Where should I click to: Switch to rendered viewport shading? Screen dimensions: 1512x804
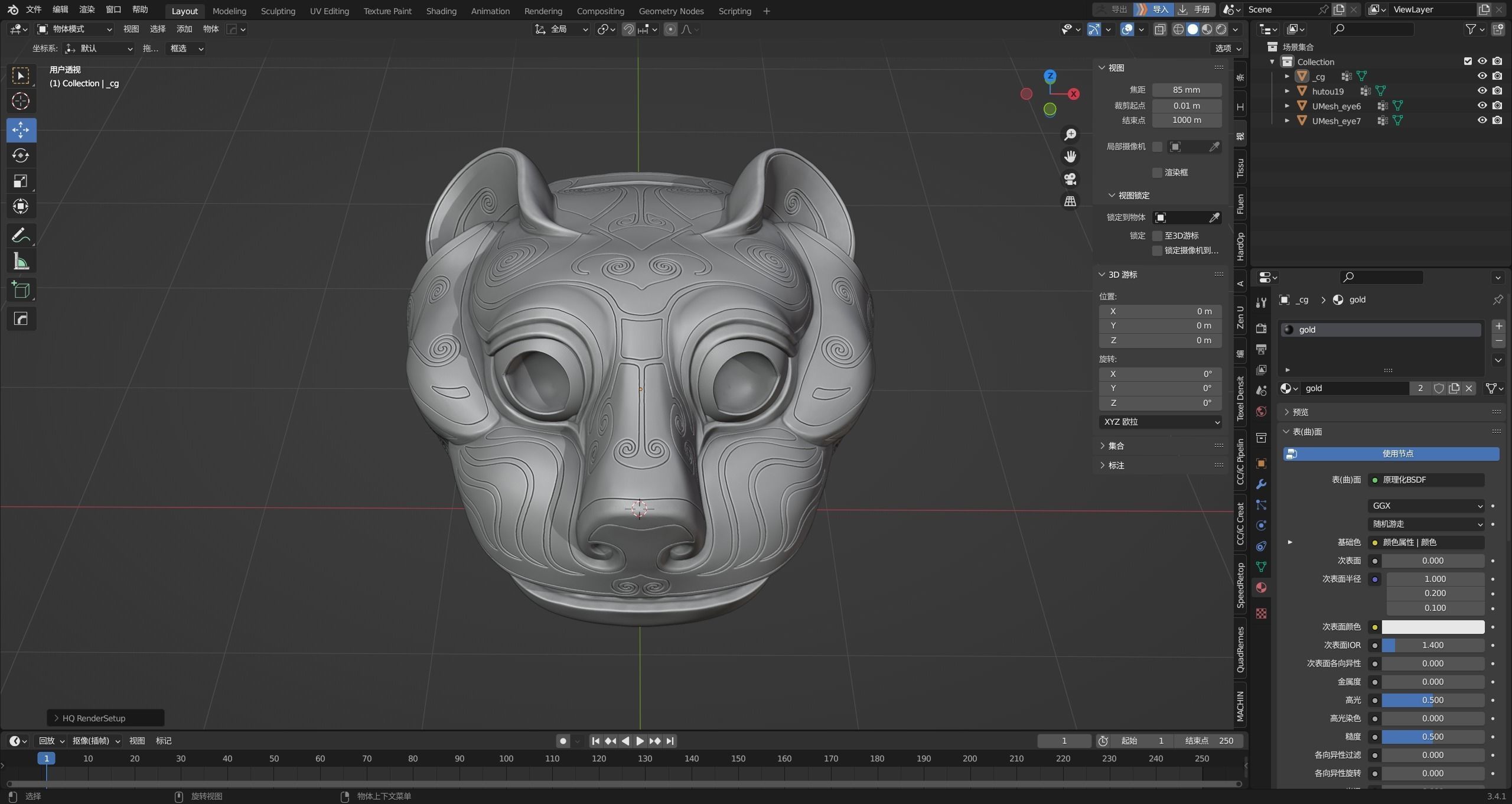tap(1221, 29)
